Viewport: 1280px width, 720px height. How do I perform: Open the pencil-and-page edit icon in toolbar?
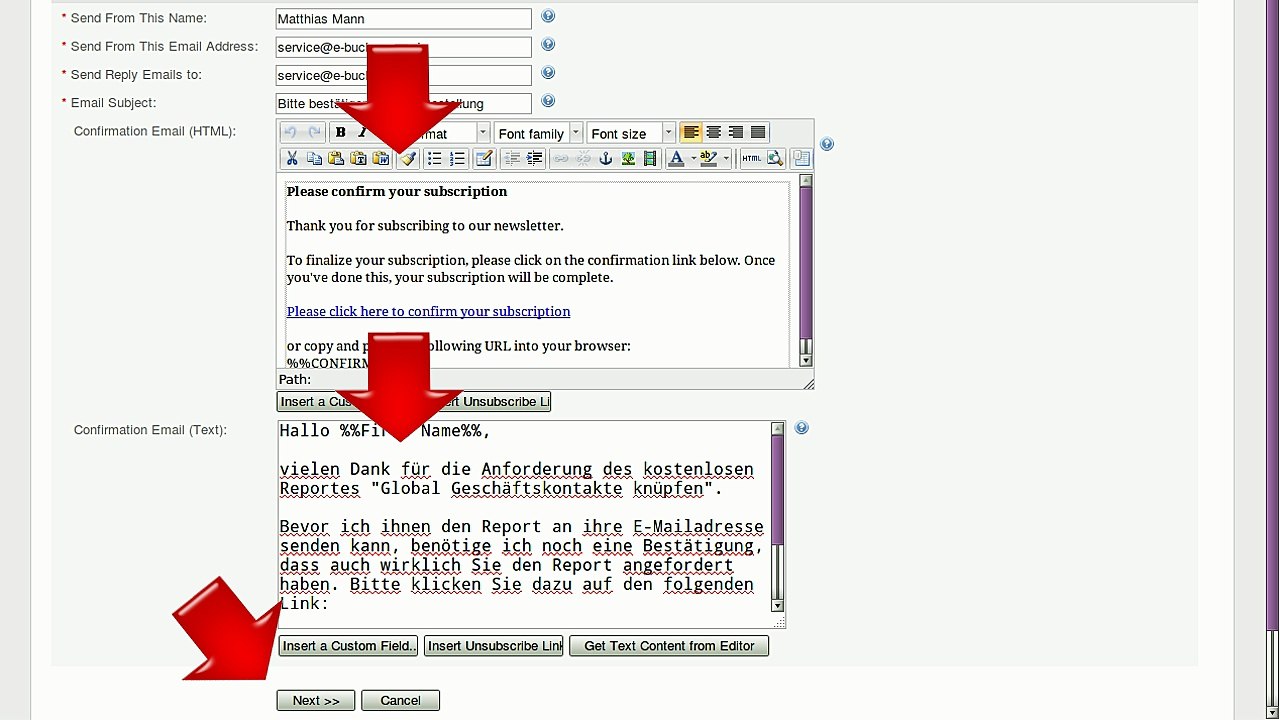click(484, 158)
